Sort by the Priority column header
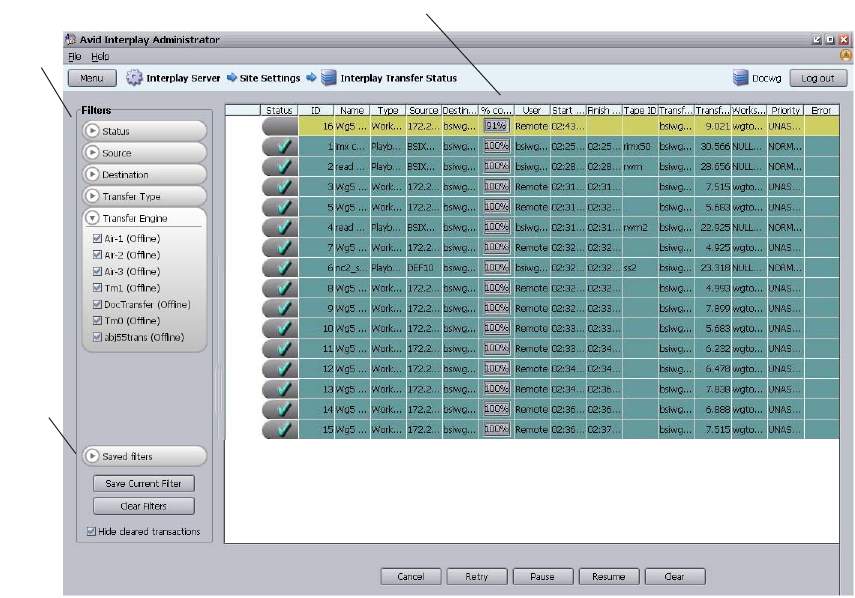The image size is (855, 598). tap(786, 110)
